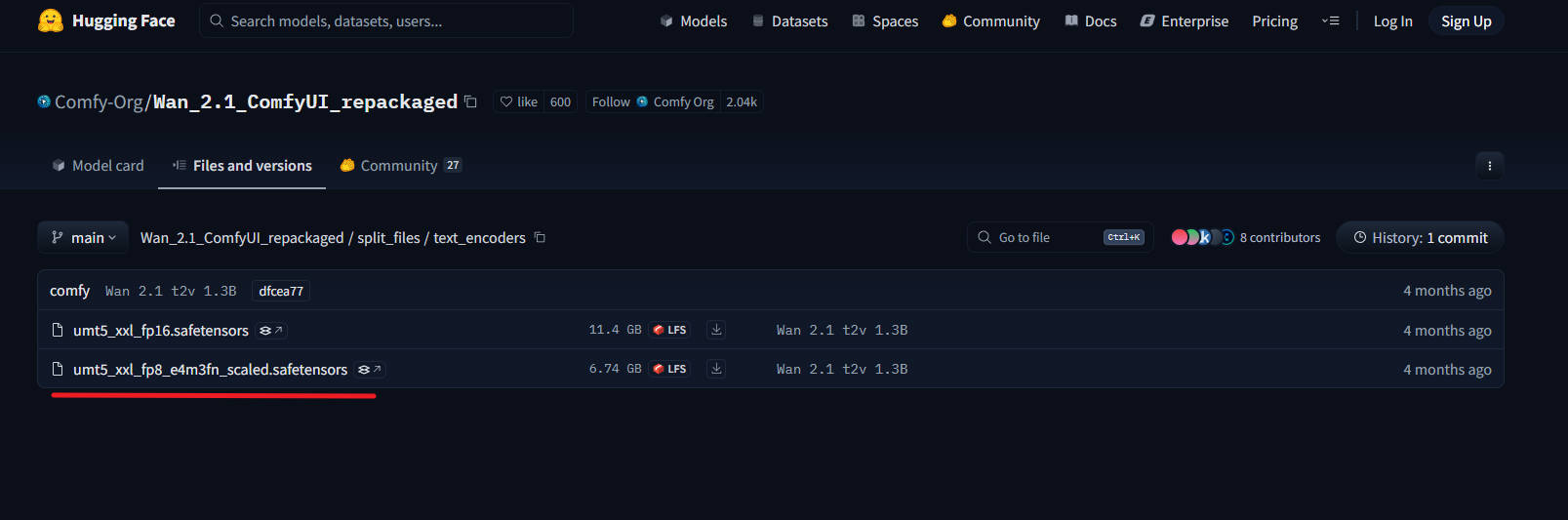
Task: Click the Log In link
Action: [x=1393, y=21]
